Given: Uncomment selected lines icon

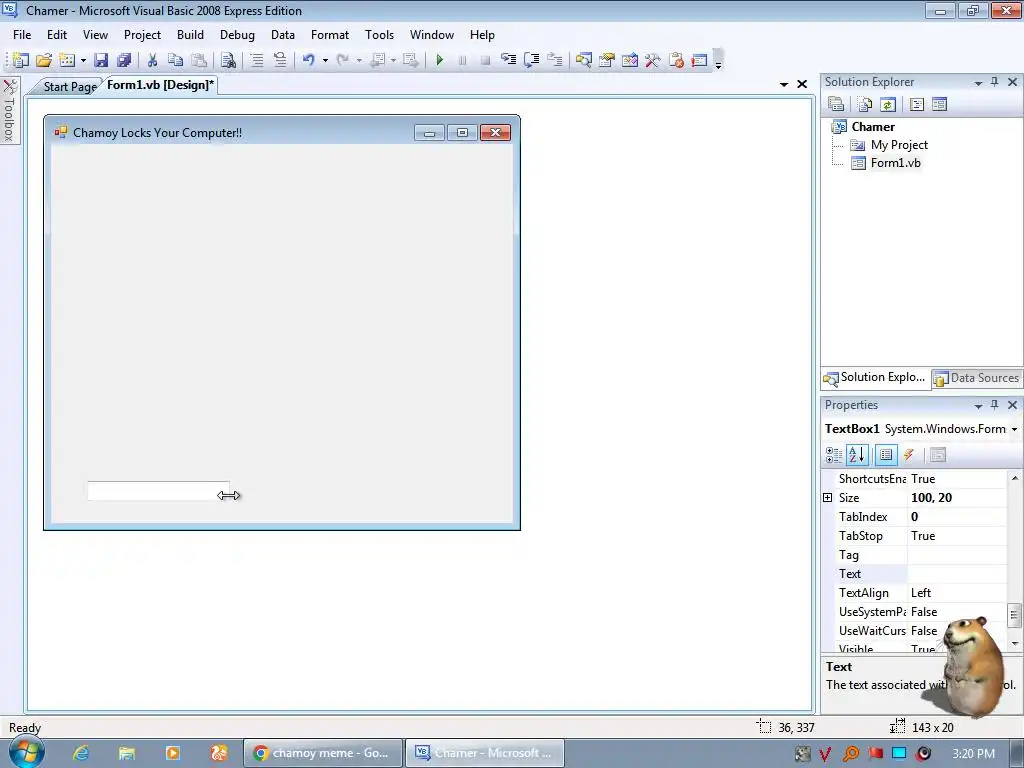Looking at the screenshot, I should (280, 60).
